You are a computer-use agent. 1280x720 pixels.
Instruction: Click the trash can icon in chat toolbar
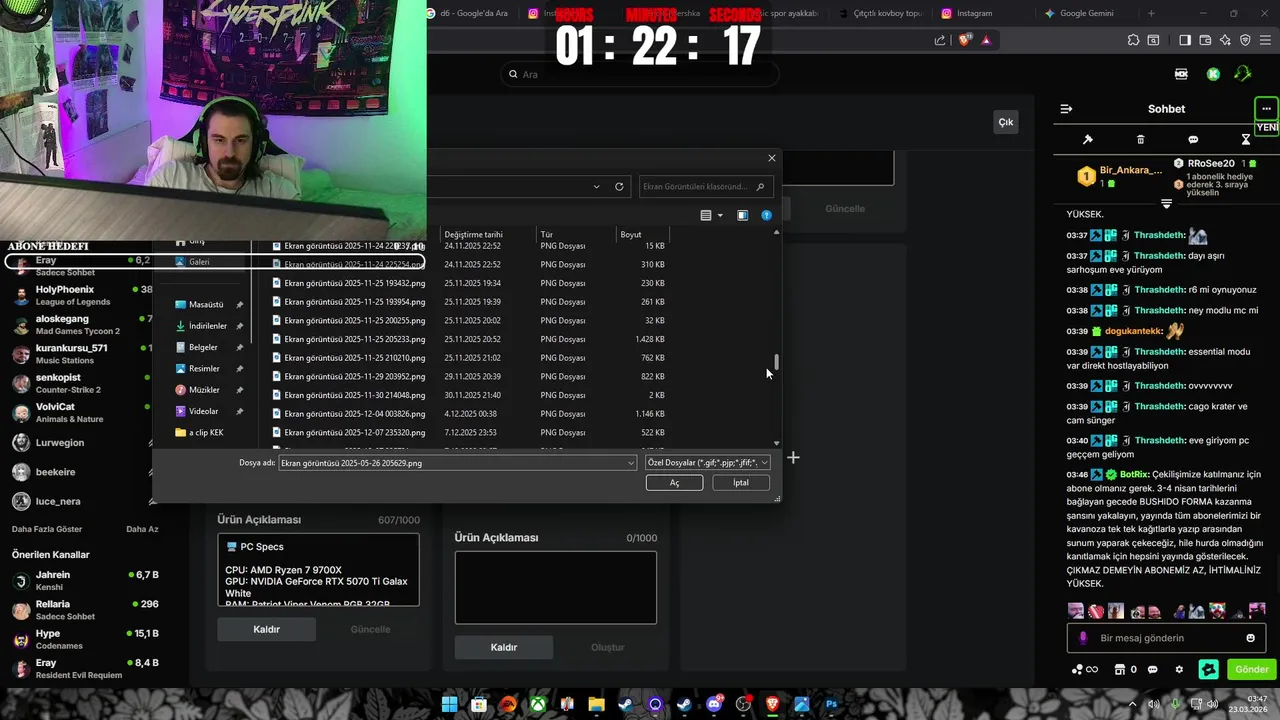click(1141, 140)
